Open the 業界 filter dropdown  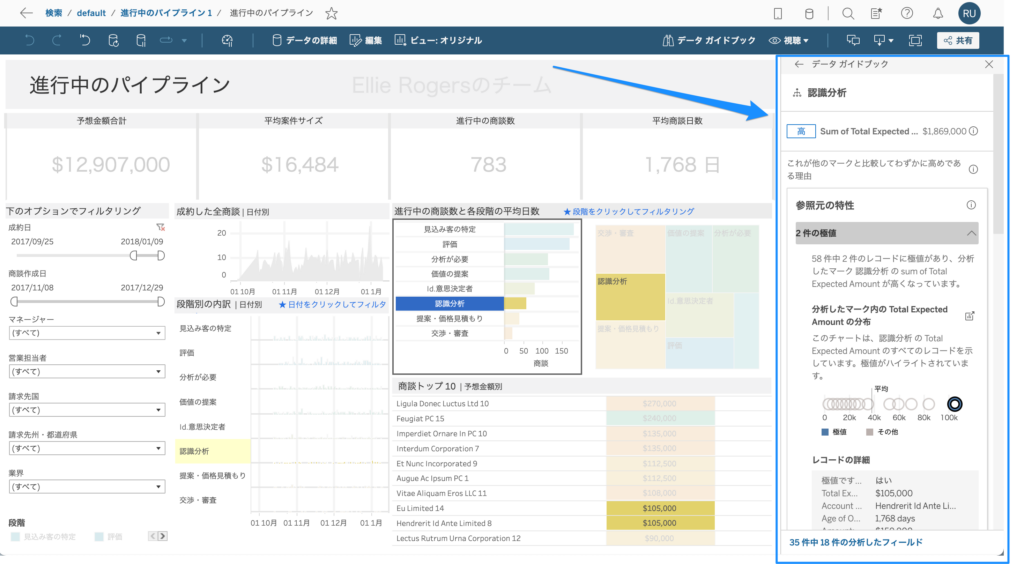coord(85,487)
